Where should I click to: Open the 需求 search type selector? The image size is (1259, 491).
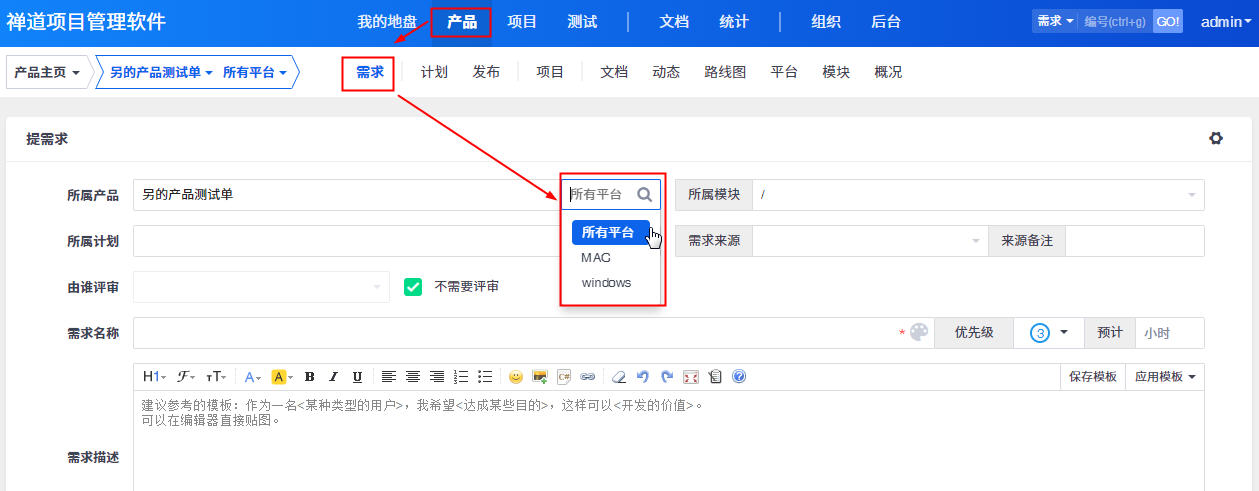[1056, 21]
